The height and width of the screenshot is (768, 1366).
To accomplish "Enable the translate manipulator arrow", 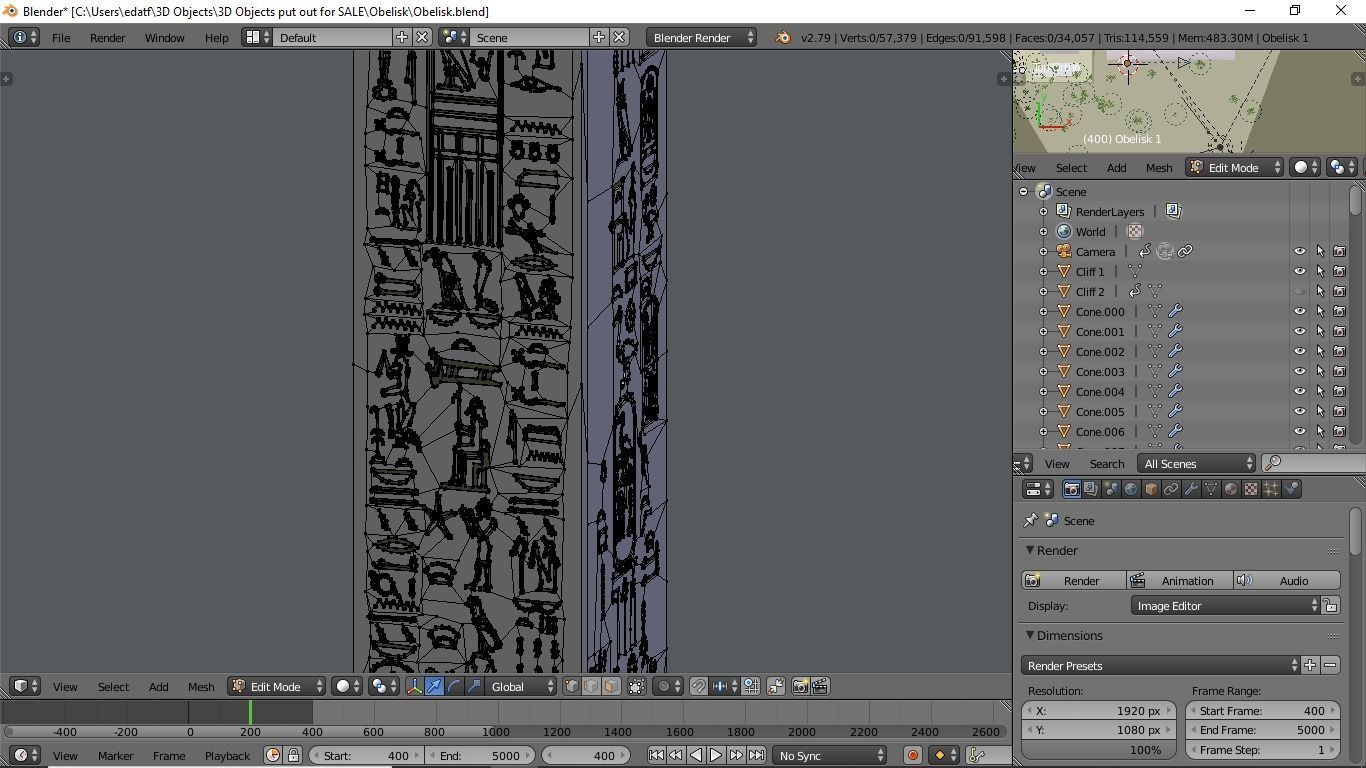I will tap(434, 686).
